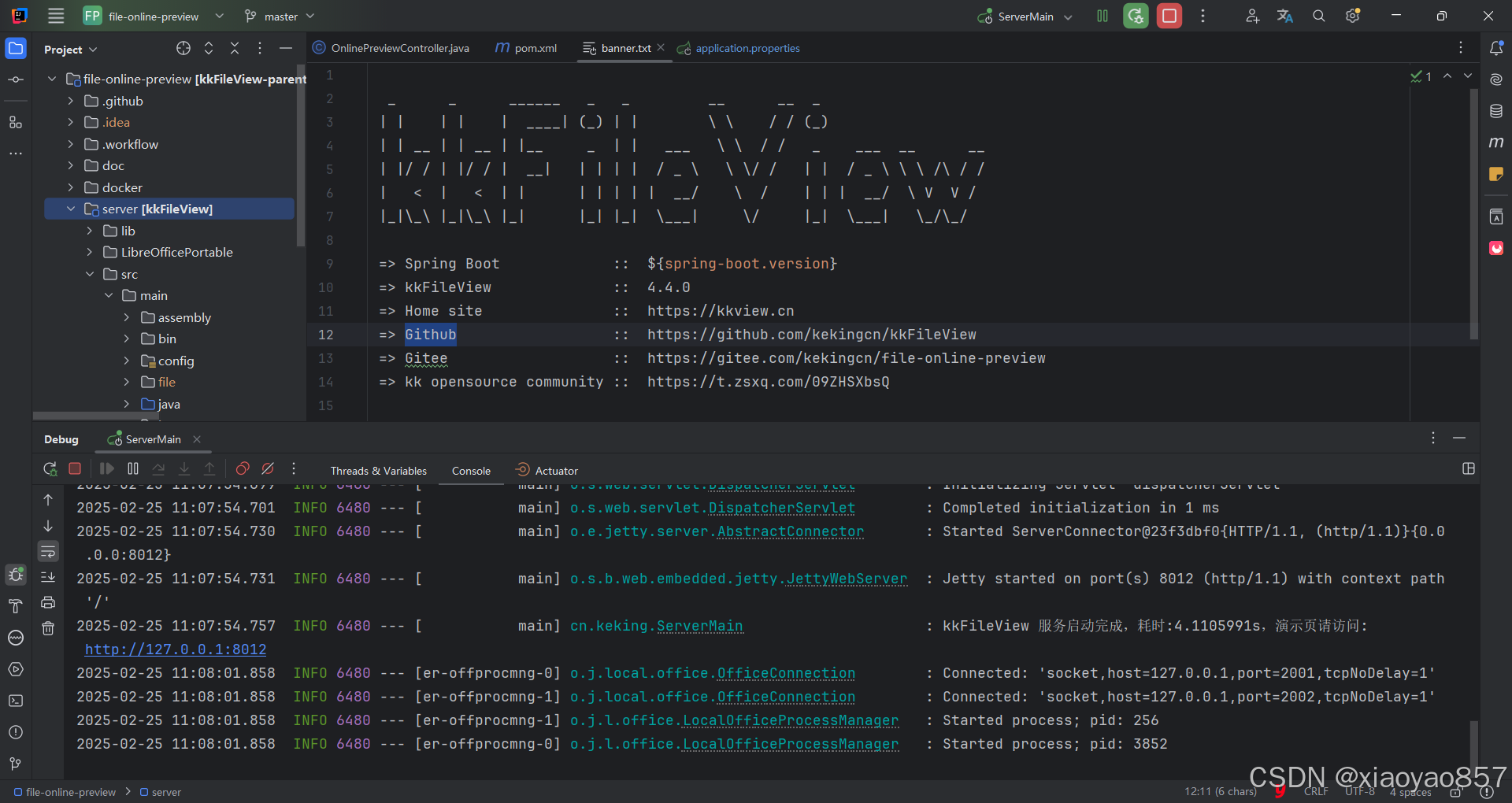This screenshot has width=1512, height=803.
Task: Open the master branch dropdown
Action: [x=280, y=16]
